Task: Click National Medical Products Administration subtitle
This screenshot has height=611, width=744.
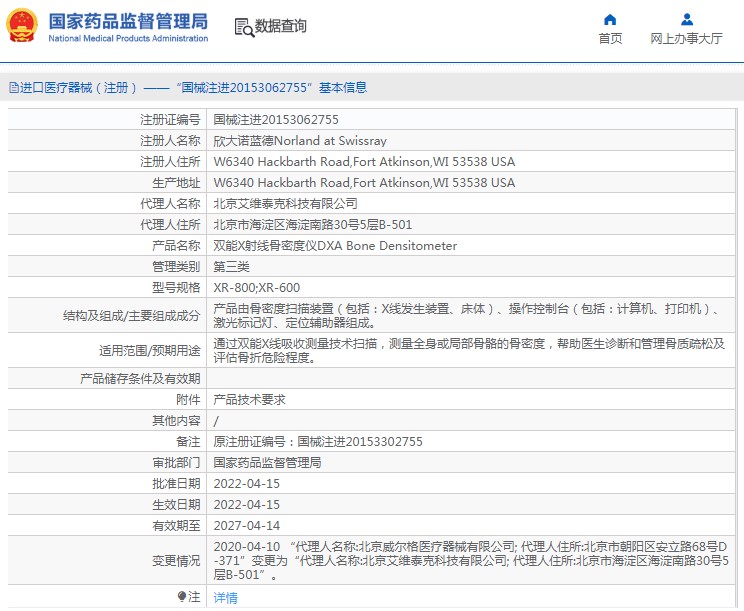Action: pyautogui.click(x=128, y=38)
